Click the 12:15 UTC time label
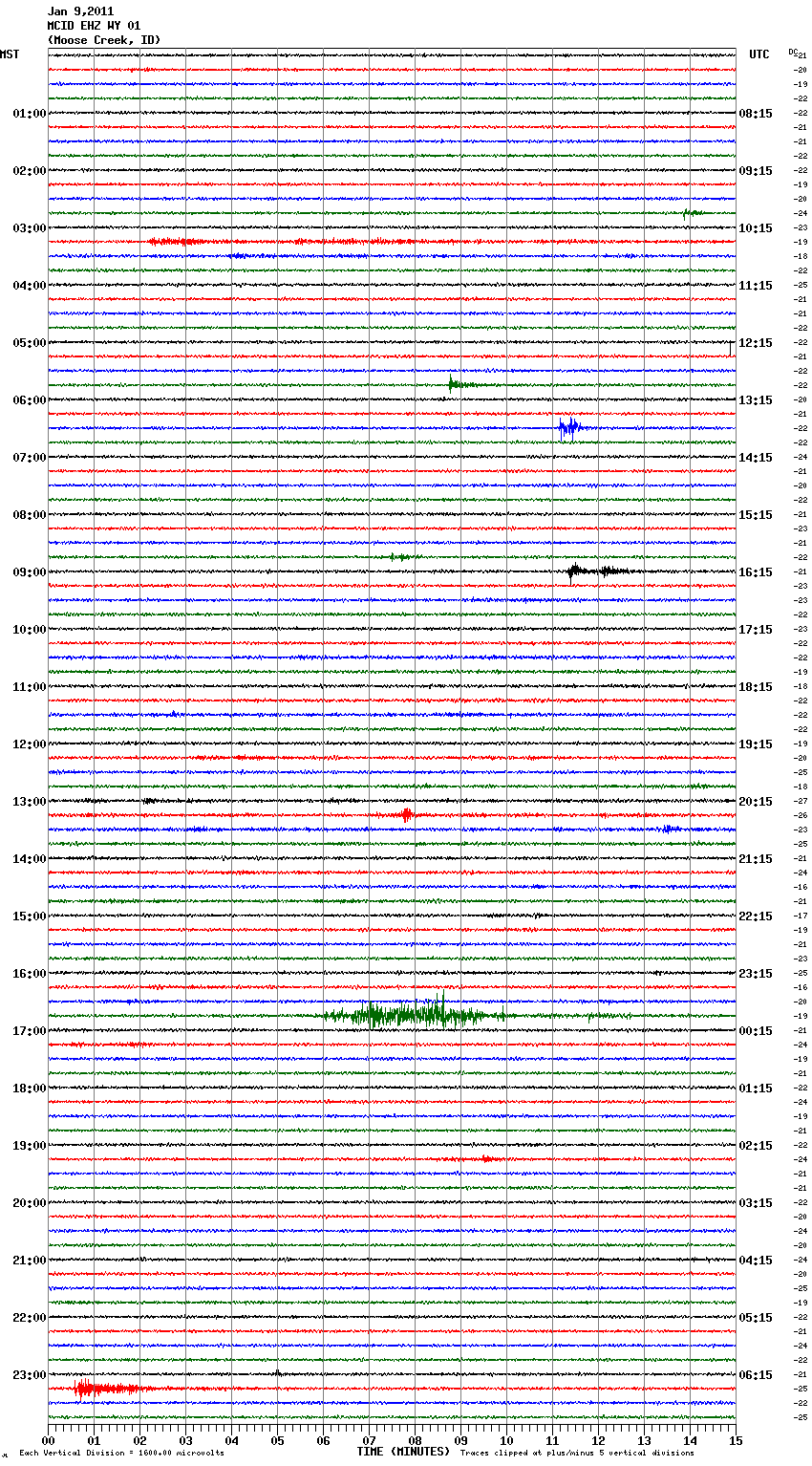 pos(756,343)
